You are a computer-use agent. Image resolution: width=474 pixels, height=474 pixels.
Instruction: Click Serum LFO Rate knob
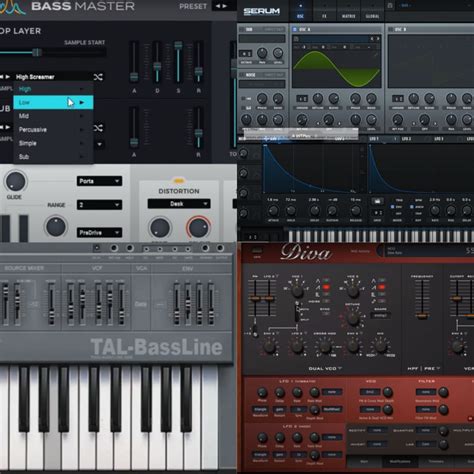click(435, 210)
